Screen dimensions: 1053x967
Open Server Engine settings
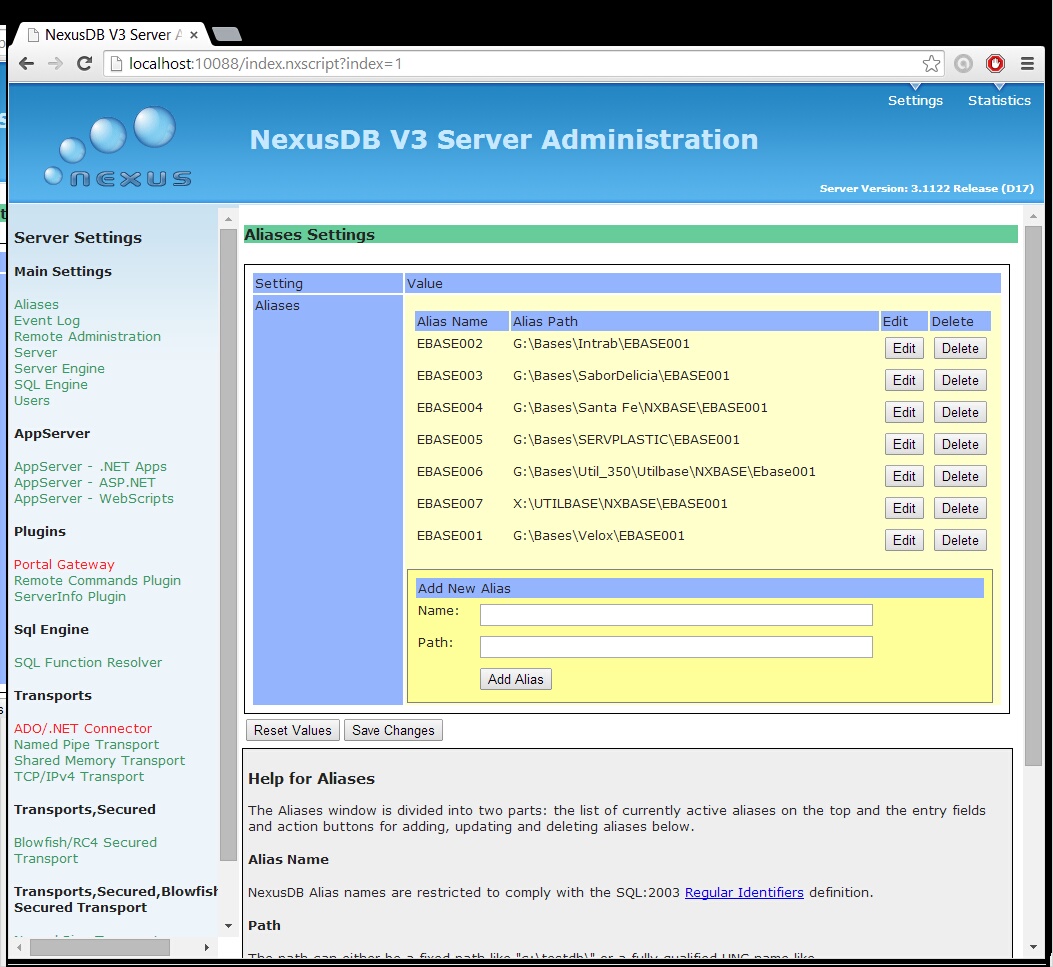click(x=59, y=369)
